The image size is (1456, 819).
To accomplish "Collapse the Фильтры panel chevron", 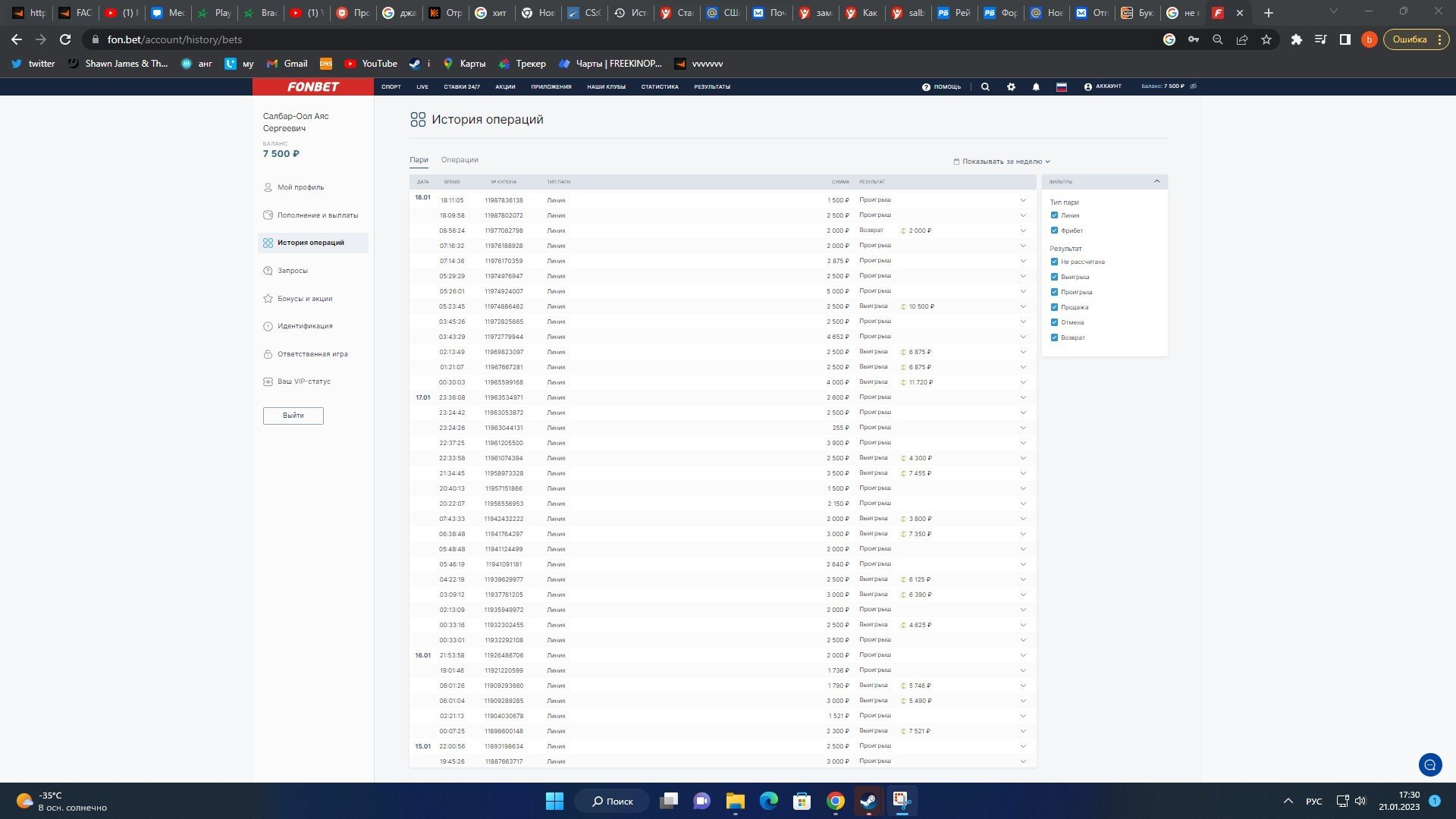I will 1156,181.
